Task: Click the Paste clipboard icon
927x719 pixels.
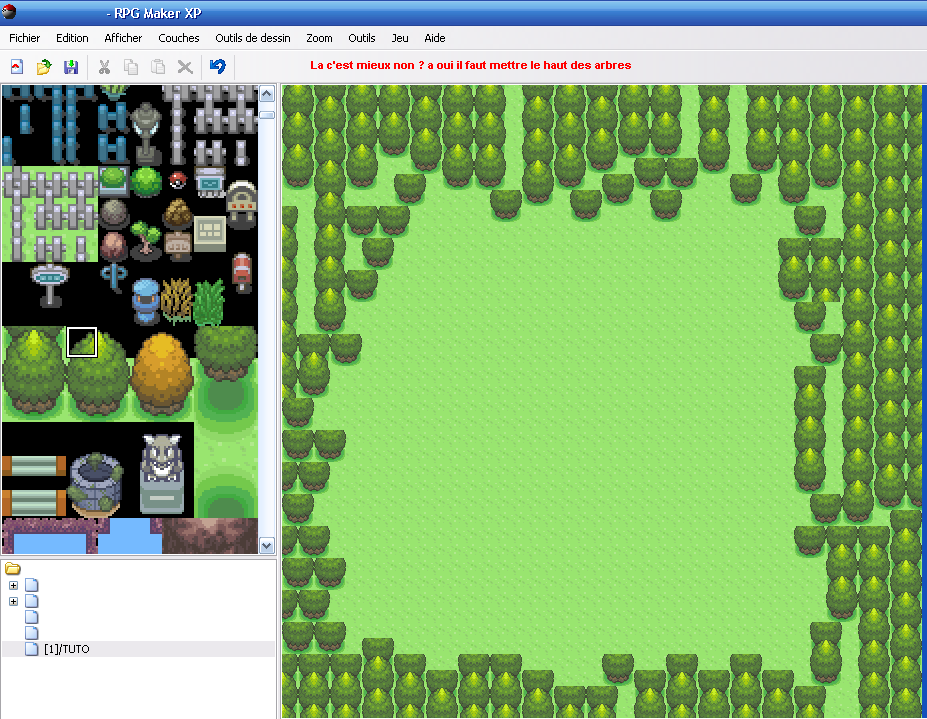Action: coord(158,67)
